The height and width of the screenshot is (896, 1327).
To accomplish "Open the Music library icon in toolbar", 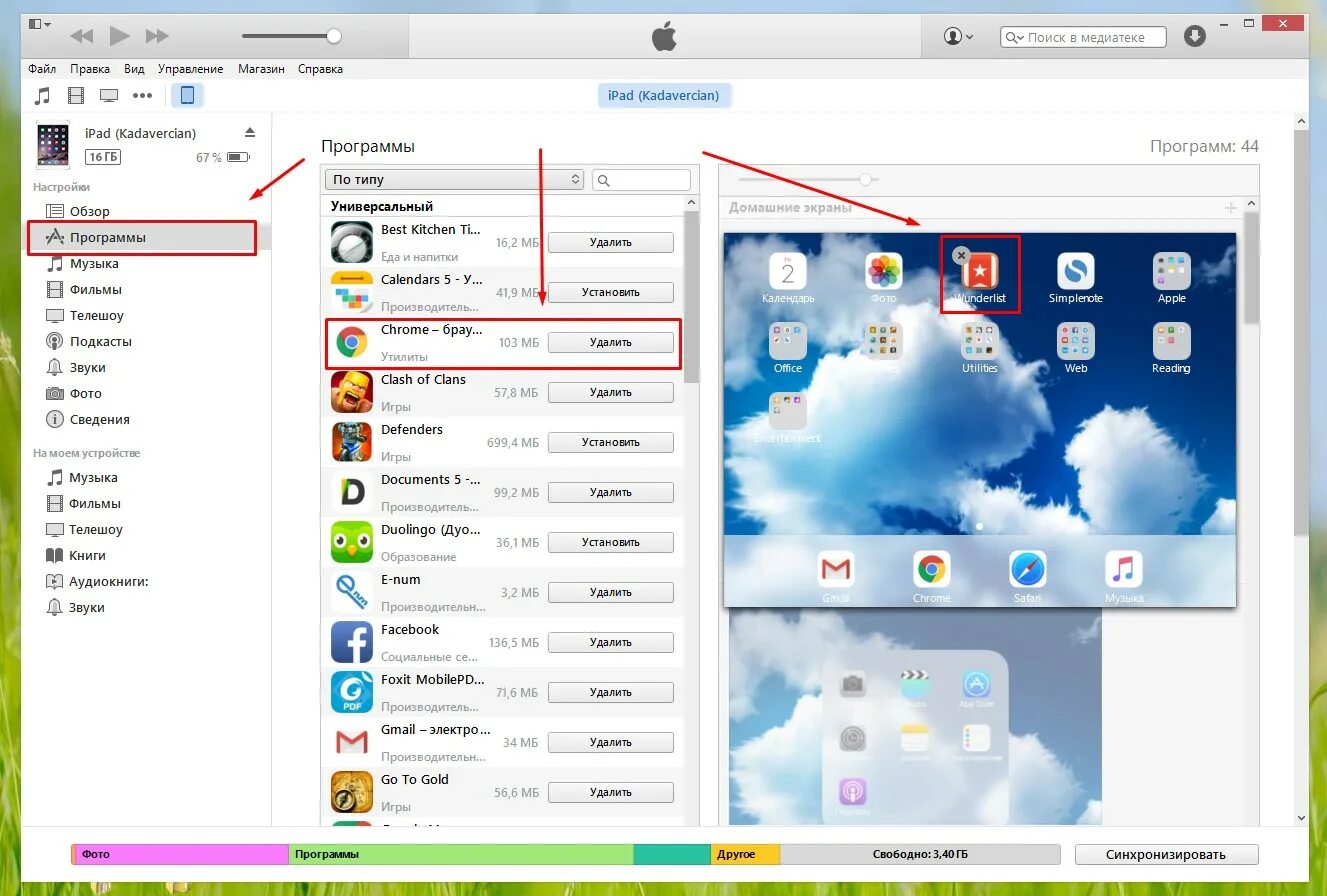I will point(42,96).
